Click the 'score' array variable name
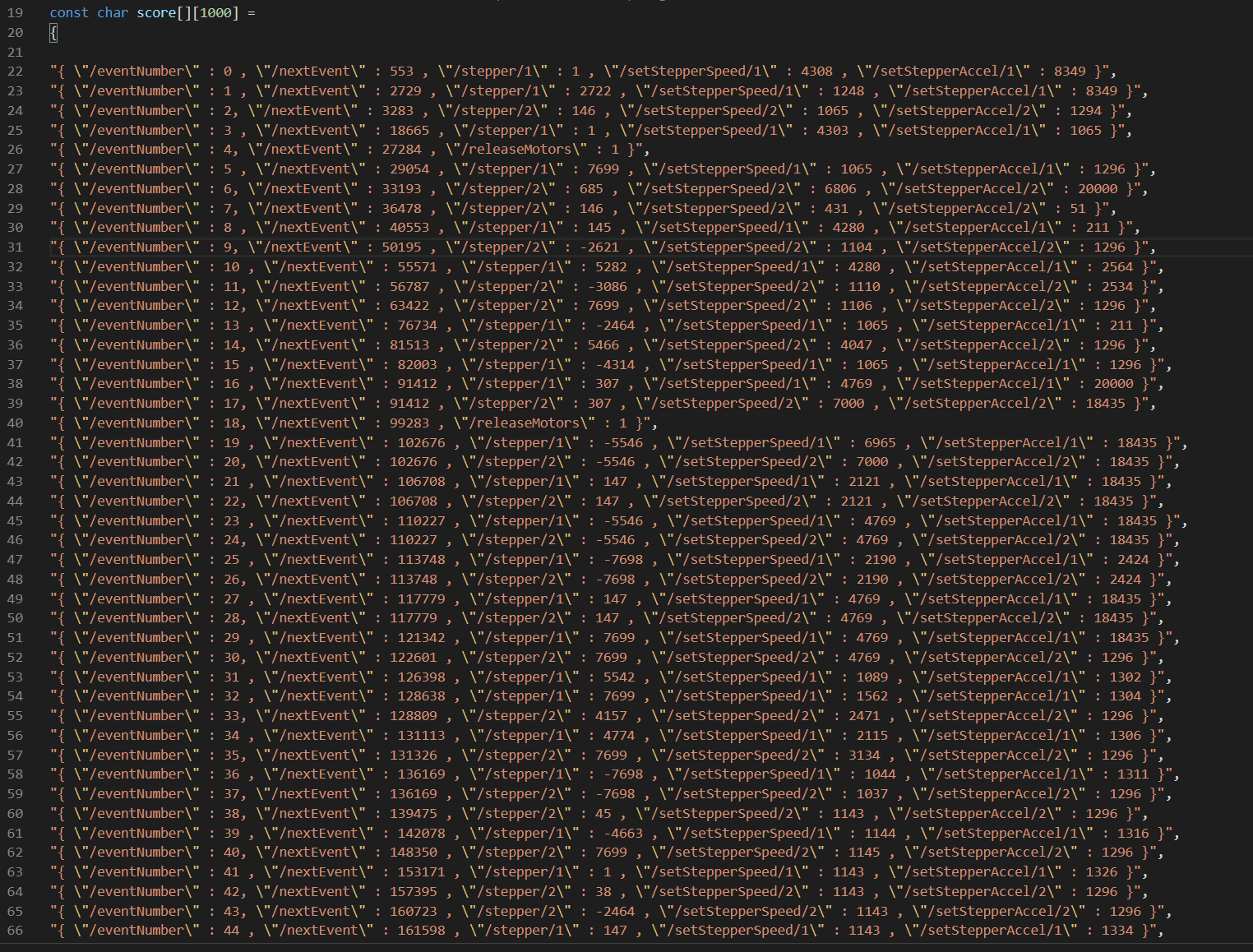Viewport: 1253px width, 952px height. tap(156, 13)
